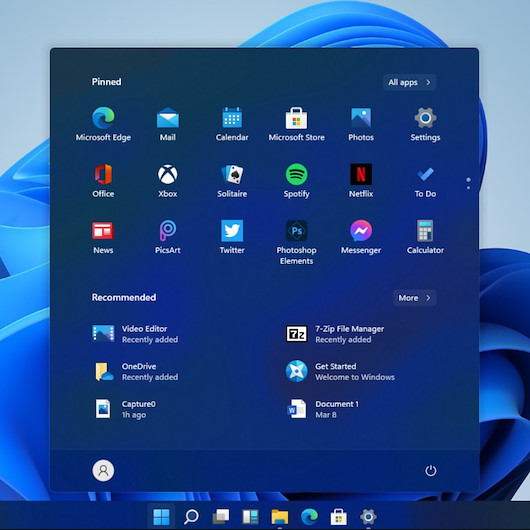
Task: Launch the Mail app
Action: (168, 124)
